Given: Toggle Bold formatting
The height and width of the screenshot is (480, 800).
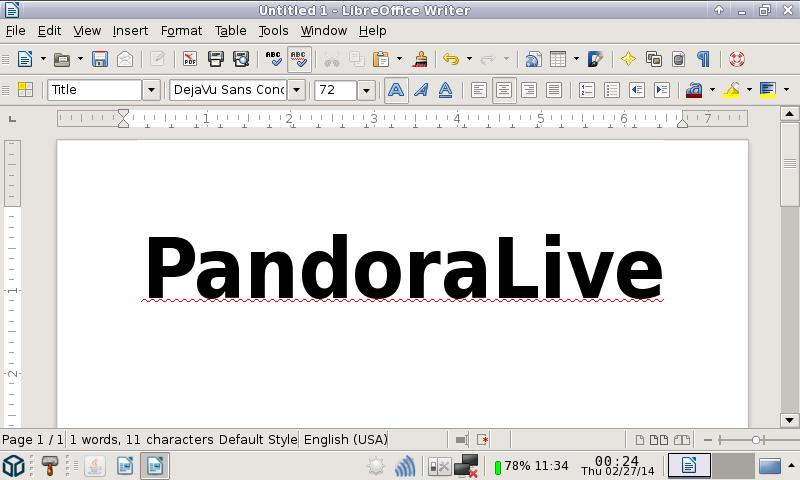Looking at the screenshot, I should pyautogui.click(x=396, y=90).
